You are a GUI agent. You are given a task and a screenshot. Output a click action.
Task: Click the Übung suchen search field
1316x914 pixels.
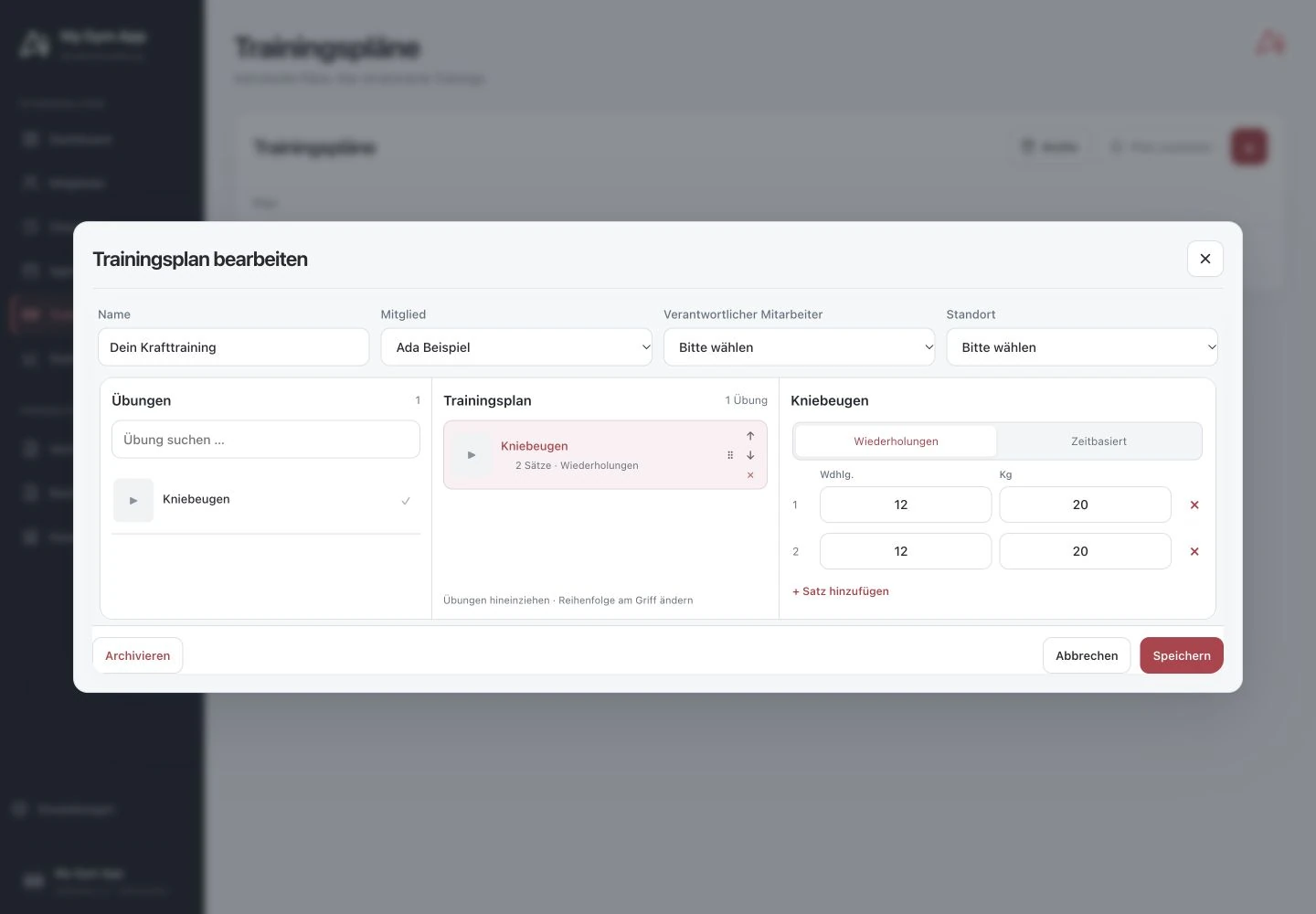266,440
